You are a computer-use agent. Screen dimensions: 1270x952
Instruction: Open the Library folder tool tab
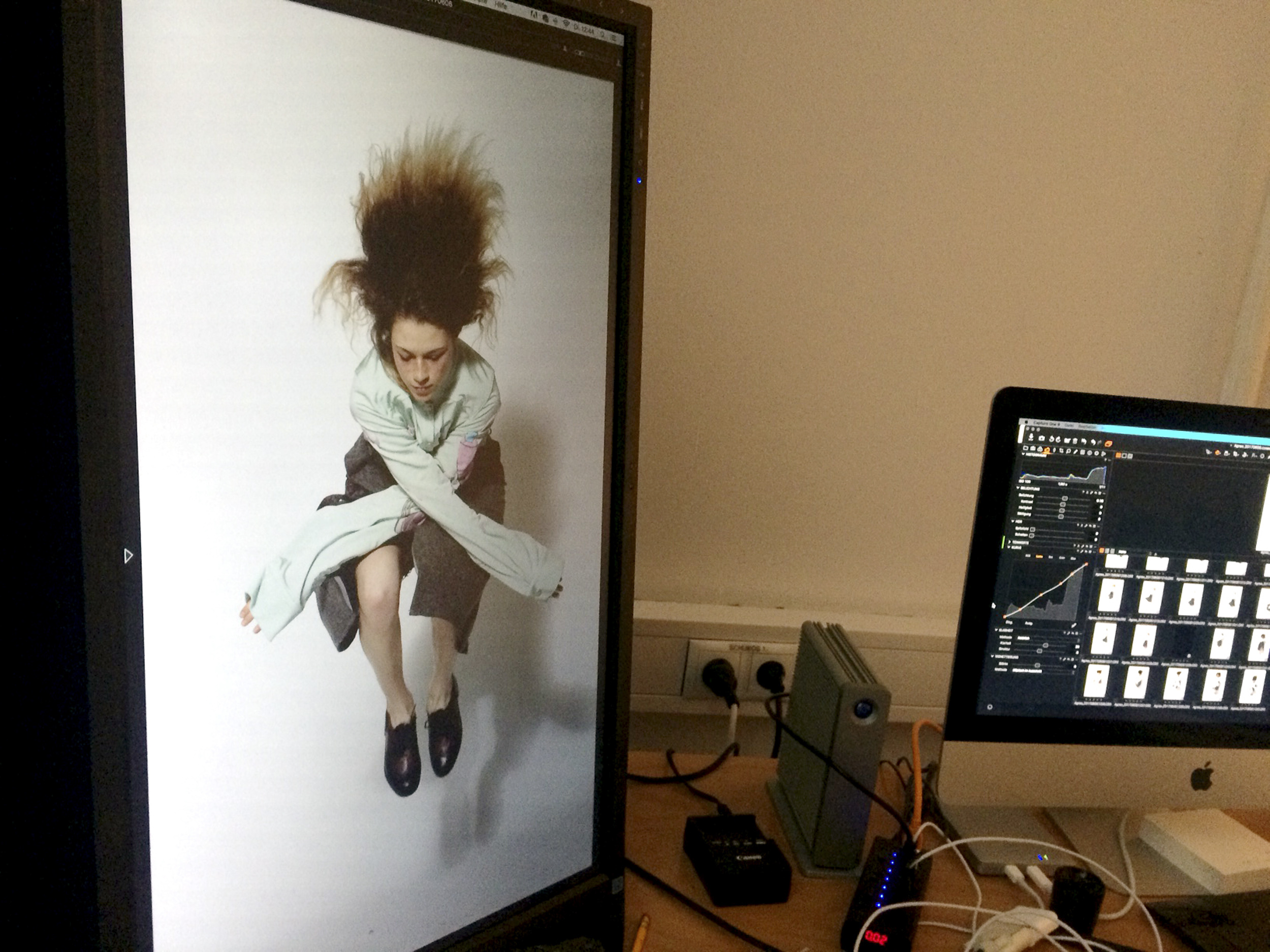coord(1026,448)
